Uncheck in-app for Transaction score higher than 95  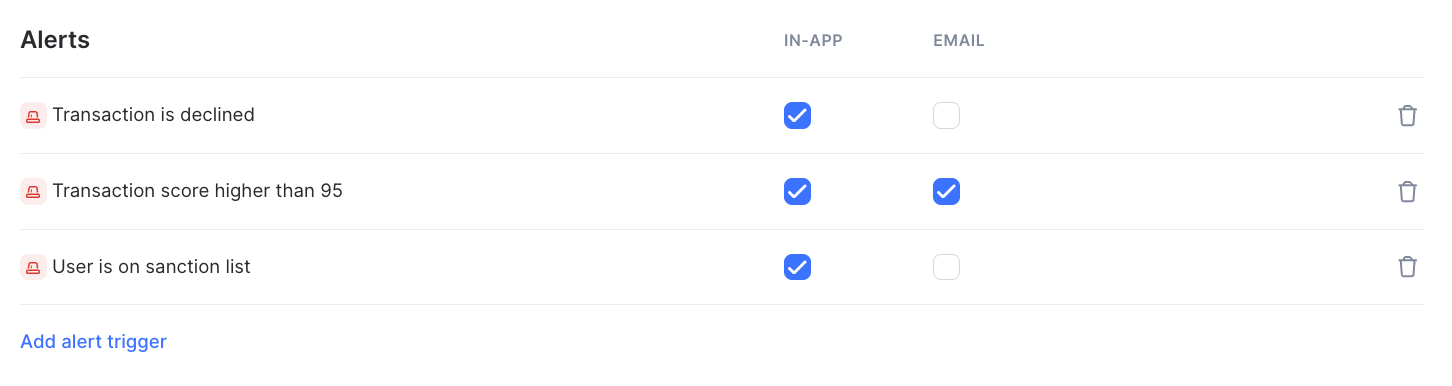pyautogui.click(x=797, y=191)
